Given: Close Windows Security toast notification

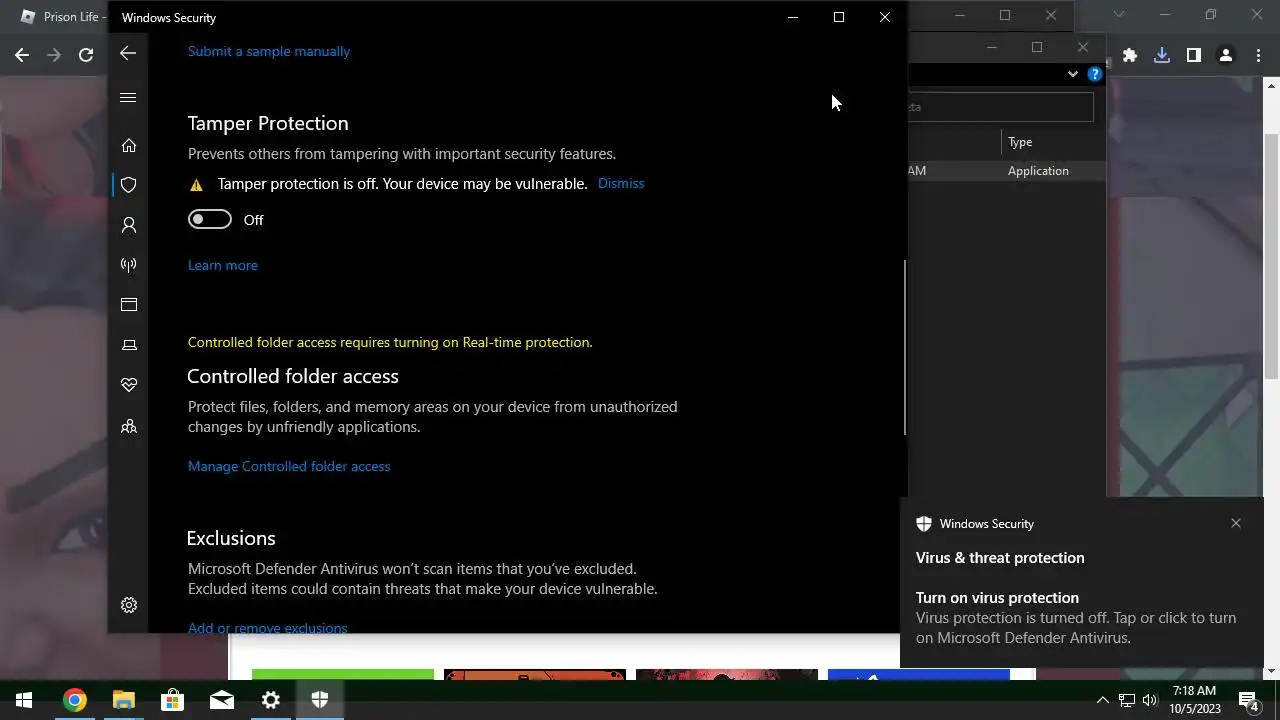Looking at the screenshot, I should point(1236,523).
